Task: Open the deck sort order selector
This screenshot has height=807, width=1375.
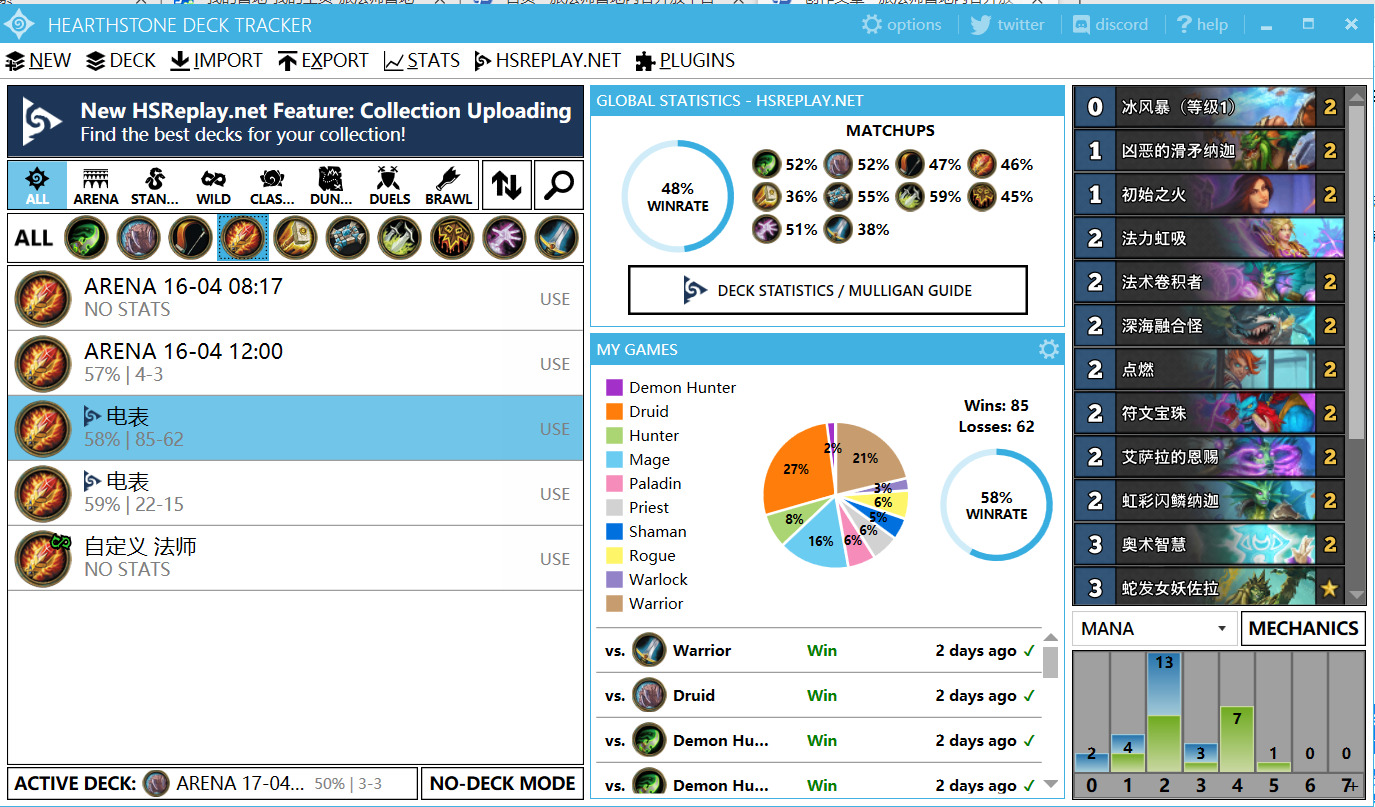Action: point(506,185)
